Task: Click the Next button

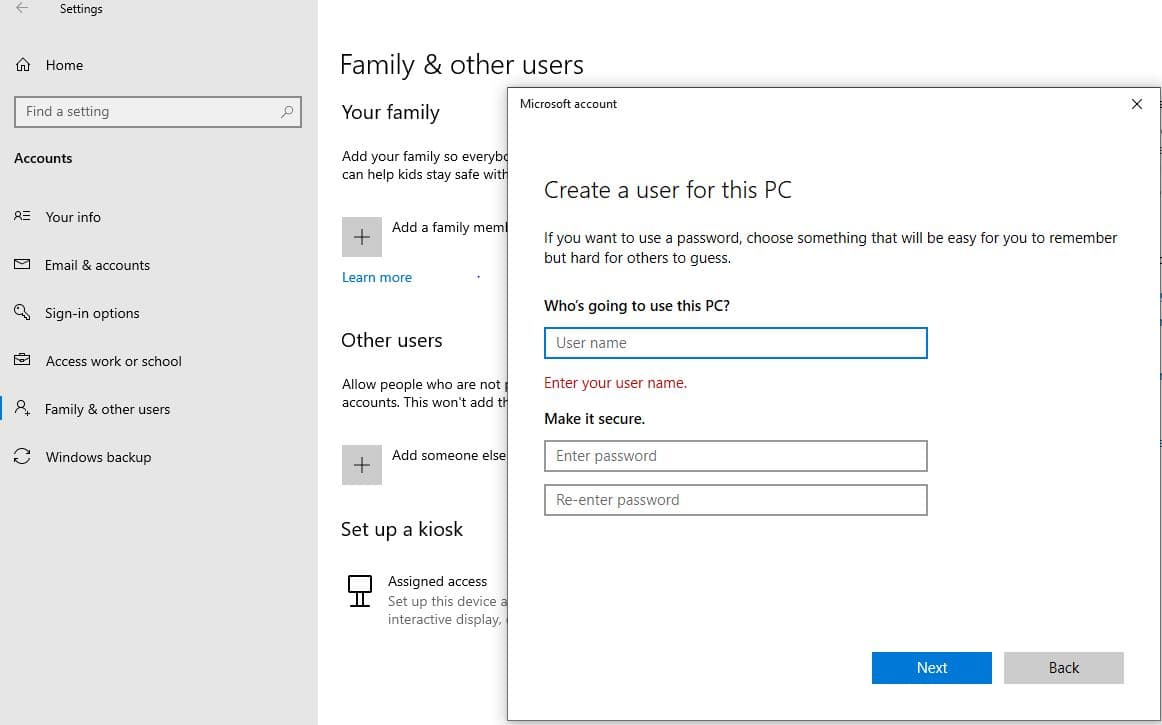Action: (932, 668)
